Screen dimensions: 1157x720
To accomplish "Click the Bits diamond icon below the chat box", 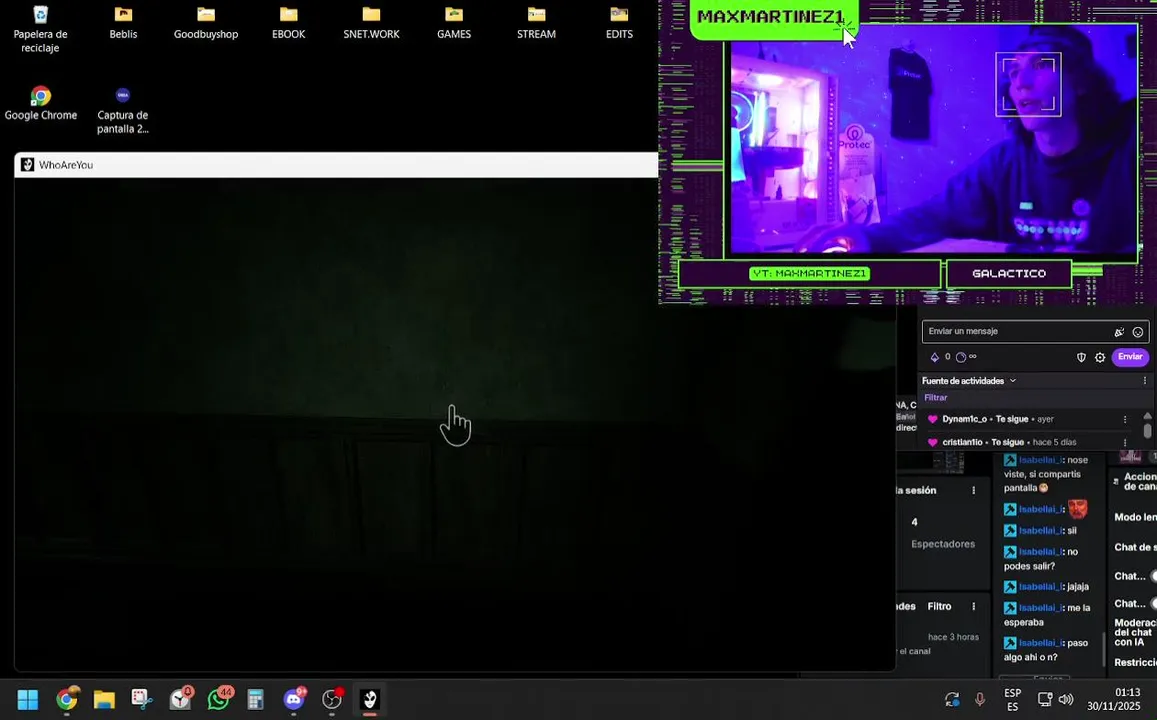I will pyautogui.click(x=934, y=357).
